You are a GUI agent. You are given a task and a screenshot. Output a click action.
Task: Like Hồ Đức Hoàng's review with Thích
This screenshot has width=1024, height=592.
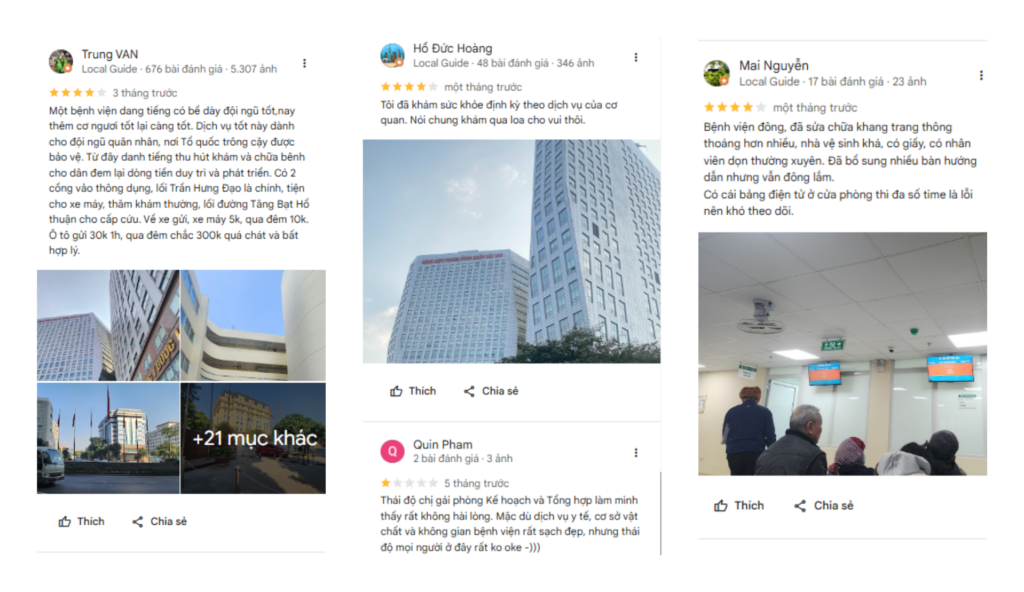pos(413,391)
